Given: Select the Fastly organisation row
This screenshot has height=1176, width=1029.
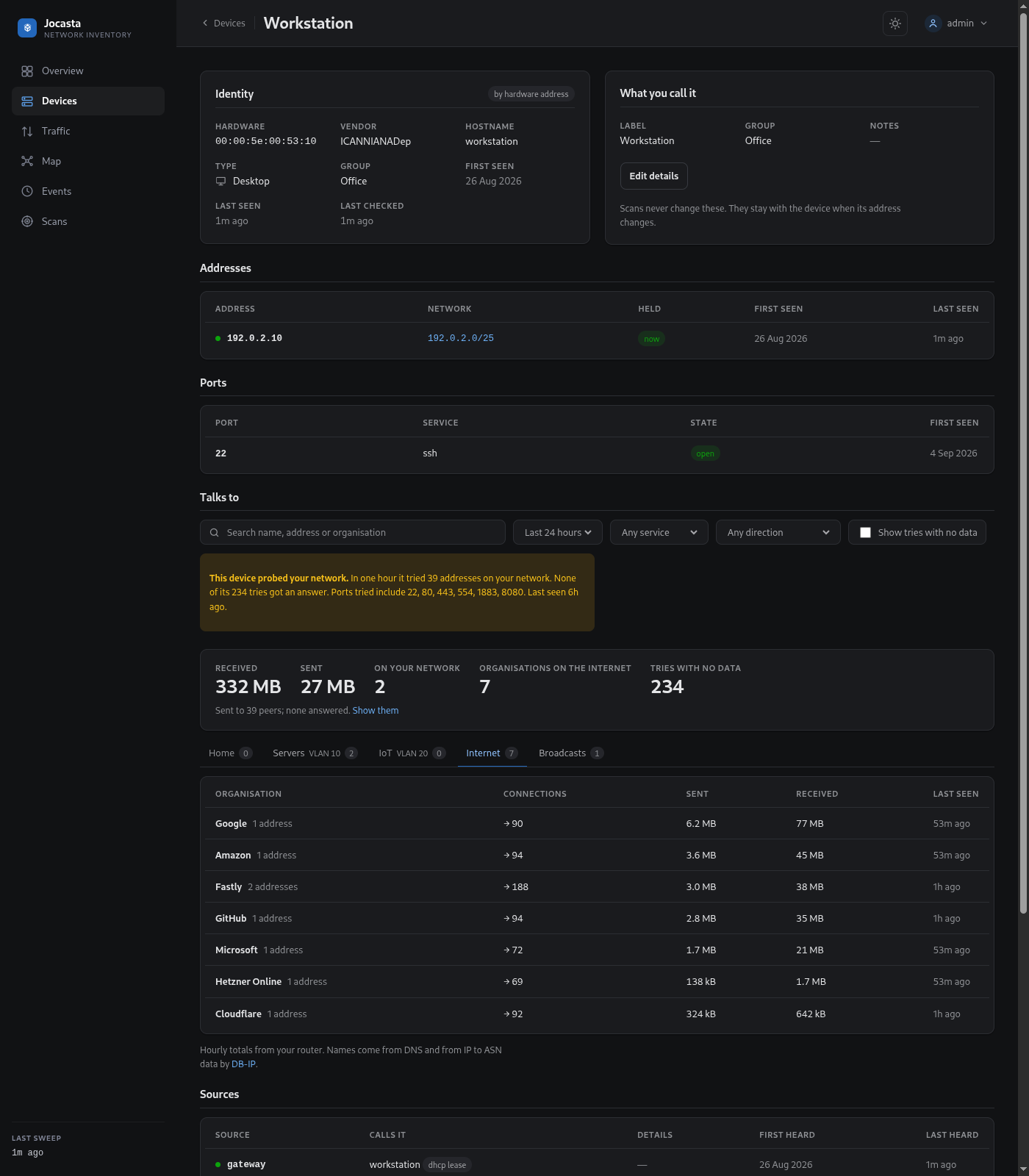Looking at the screenshot, I should point(597,887).
